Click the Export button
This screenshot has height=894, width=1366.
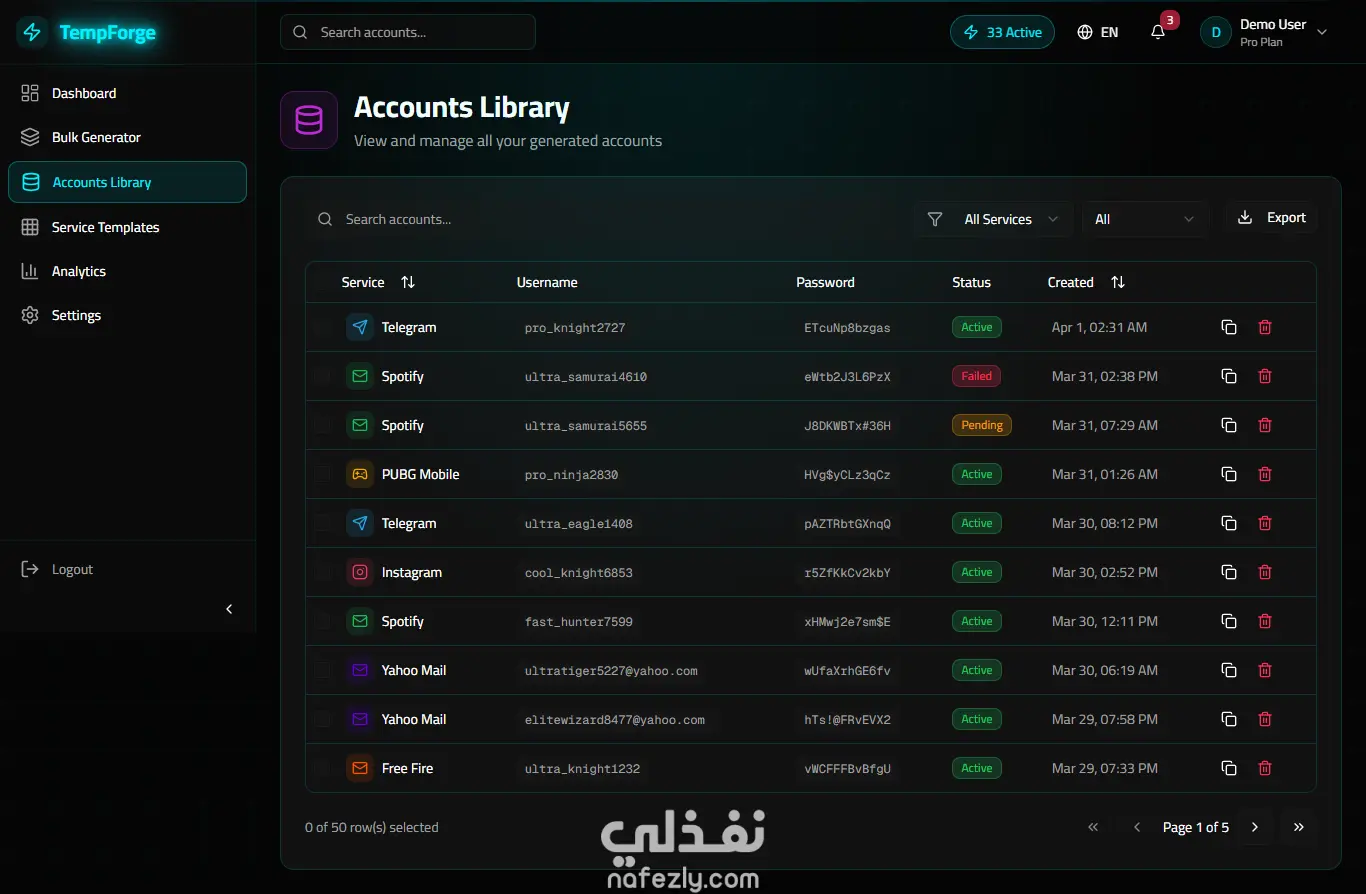(x=1271, y=218)
